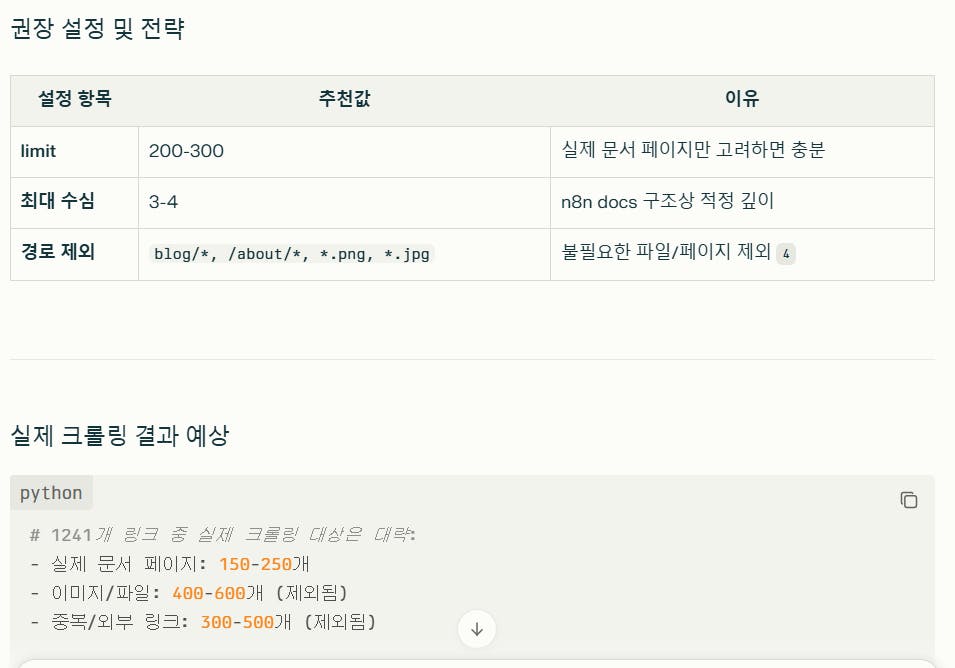This screenshot has width=955, height=668.
Task: Open citation source 4 in the table
Action: pos(786,254)
